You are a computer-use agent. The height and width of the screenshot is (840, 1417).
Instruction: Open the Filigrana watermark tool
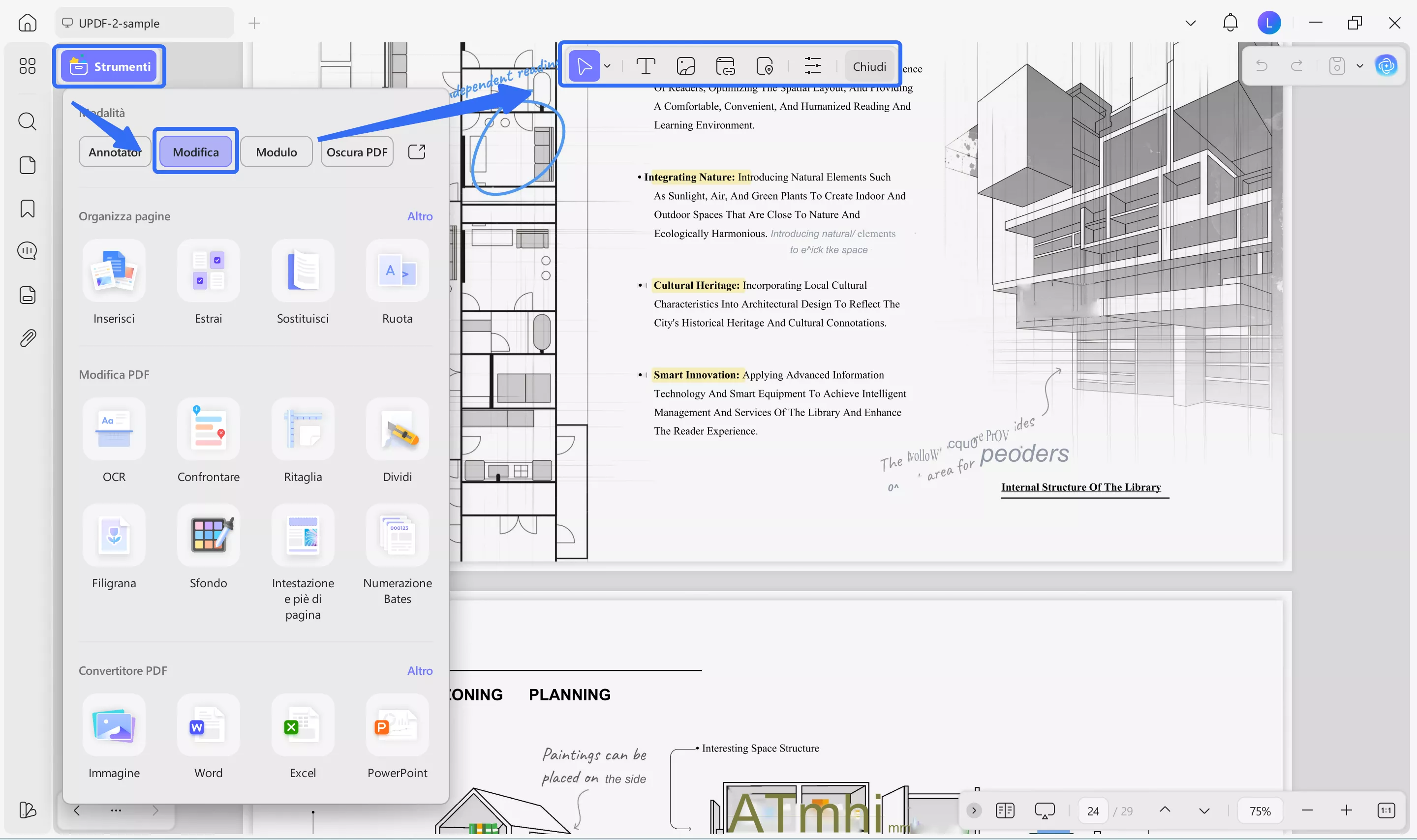(114, 536)
